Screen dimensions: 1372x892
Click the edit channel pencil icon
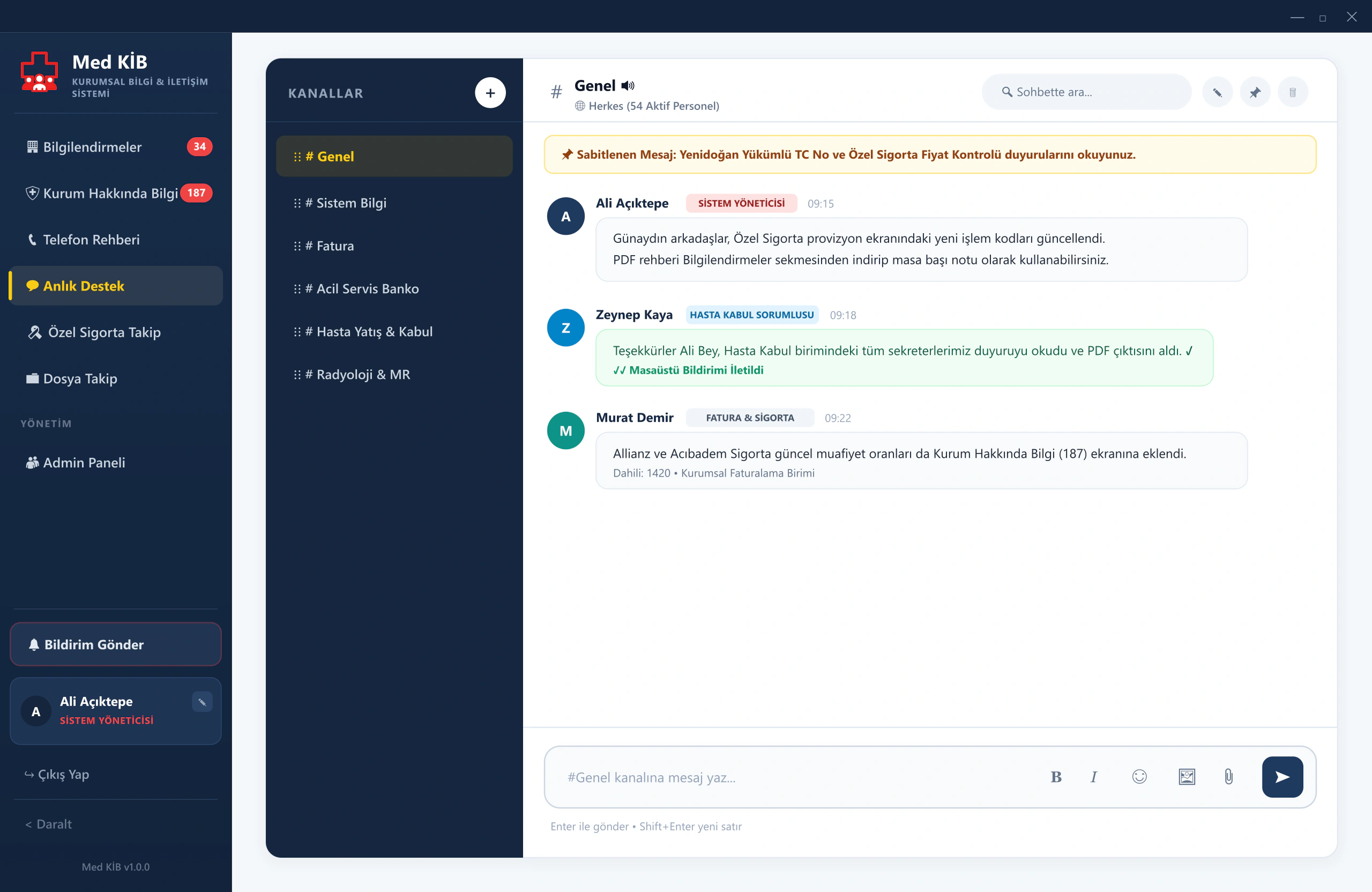coord(1217,92)
